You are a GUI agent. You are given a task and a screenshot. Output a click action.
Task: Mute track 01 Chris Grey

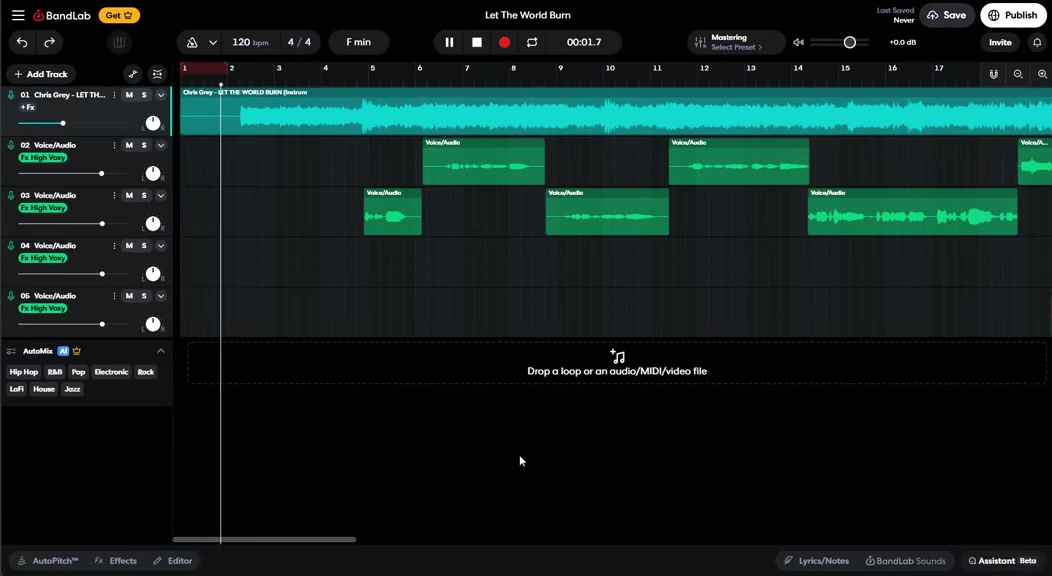pos(129,95)
